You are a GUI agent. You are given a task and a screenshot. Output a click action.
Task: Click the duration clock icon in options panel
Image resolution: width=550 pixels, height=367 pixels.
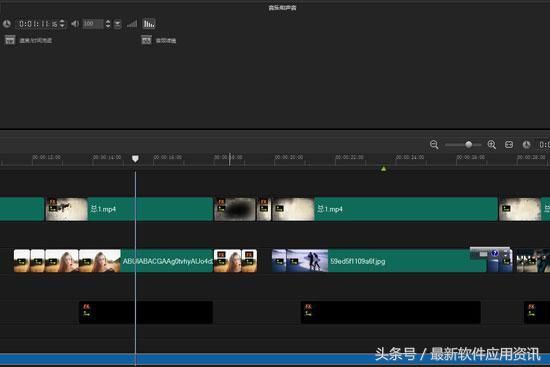point(7,24)
